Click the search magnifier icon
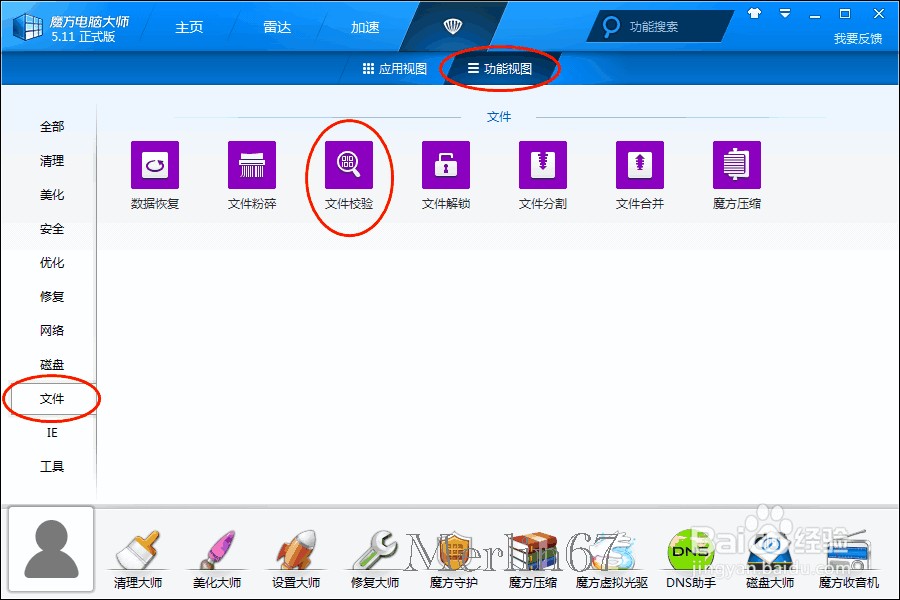This screenshot has width=900, height=600. [x=611, y=26]
